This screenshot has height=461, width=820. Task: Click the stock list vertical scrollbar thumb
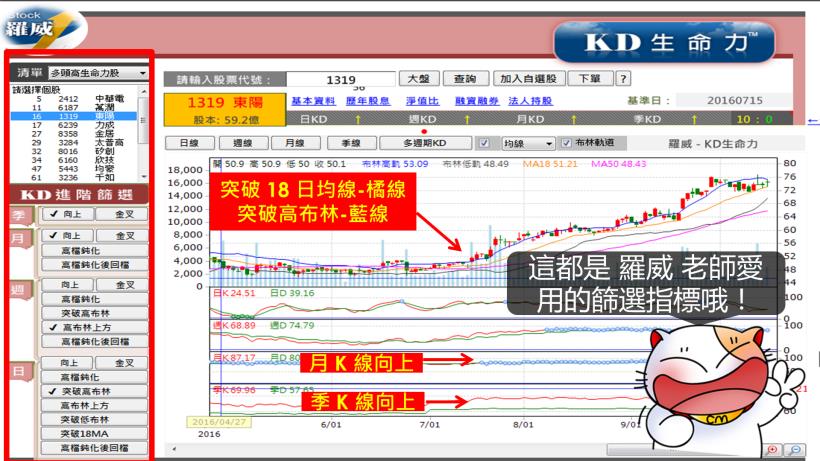point(144,120)
